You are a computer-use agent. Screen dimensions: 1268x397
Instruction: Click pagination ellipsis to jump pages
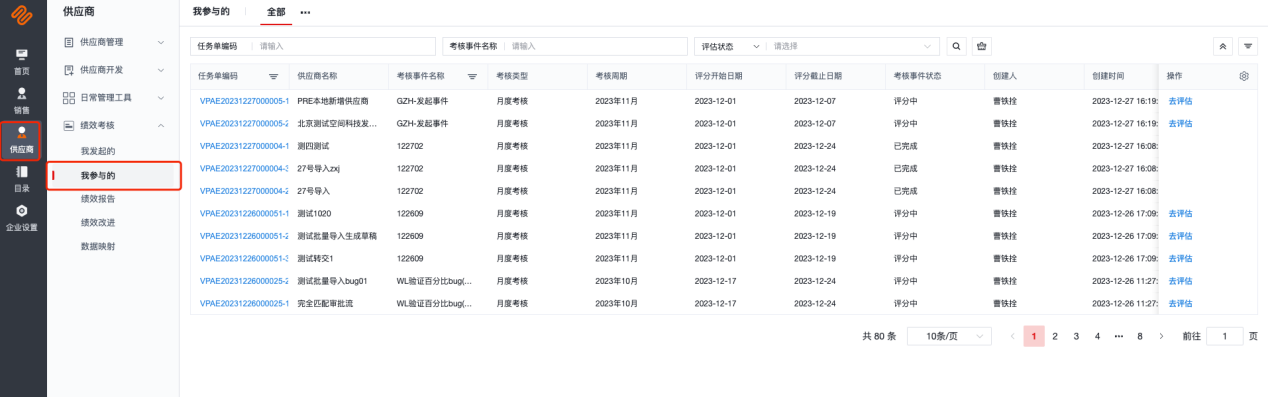(x=1119, y=336)
